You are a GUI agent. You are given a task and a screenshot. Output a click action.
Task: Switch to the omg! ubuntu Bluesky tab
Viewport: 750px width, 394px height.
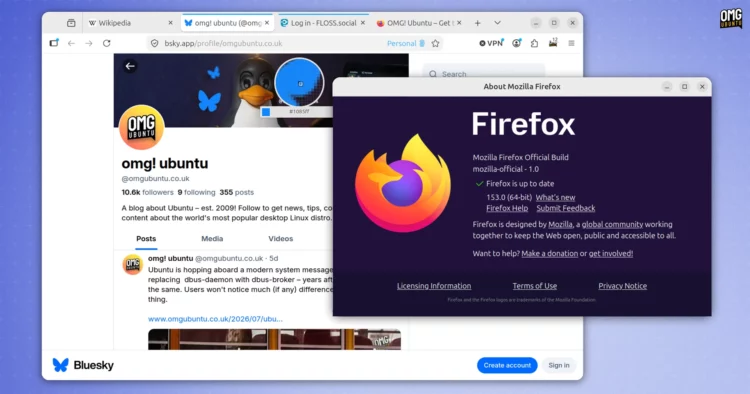coord(227,23)
